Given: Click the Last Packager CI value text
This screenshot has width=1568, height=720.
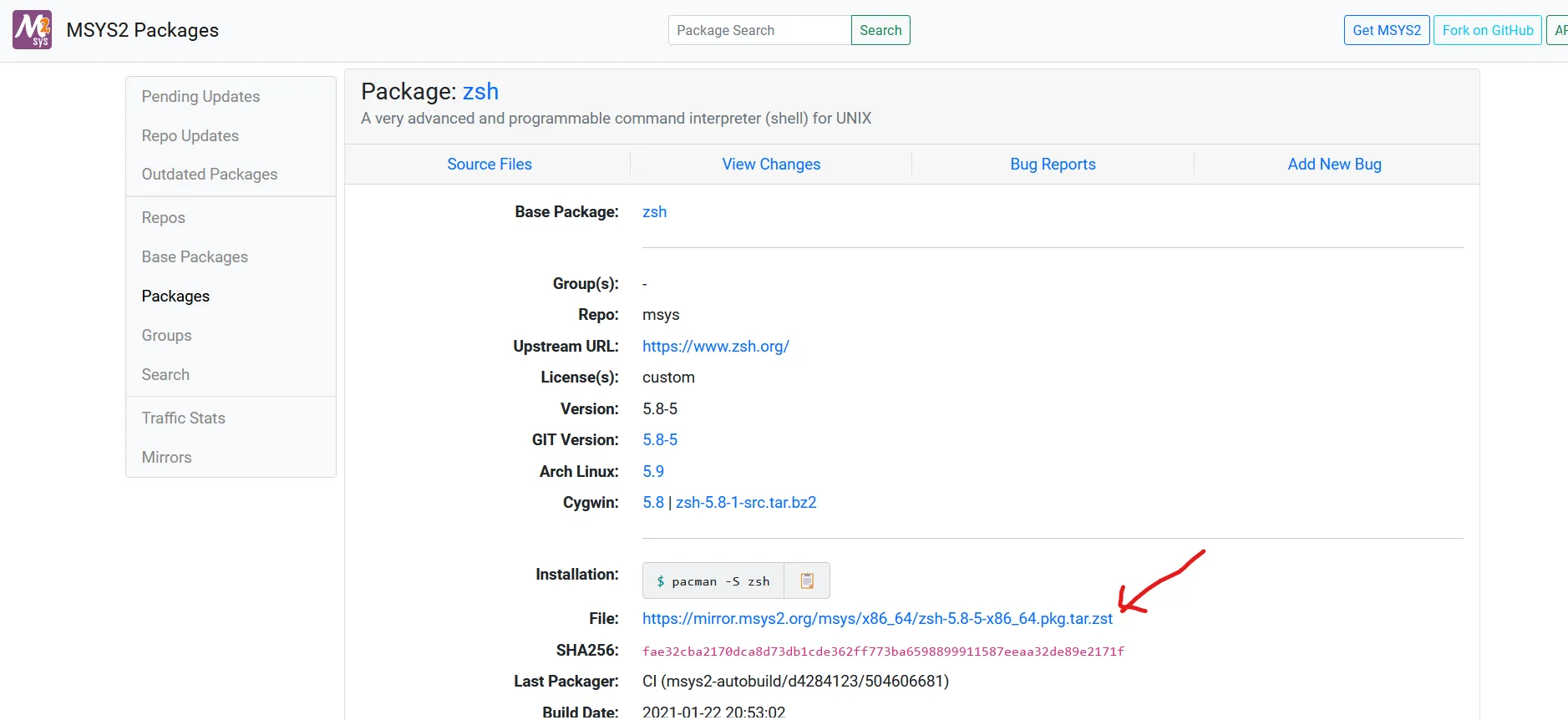Looking at the screenshot, I should coord(795,681).
